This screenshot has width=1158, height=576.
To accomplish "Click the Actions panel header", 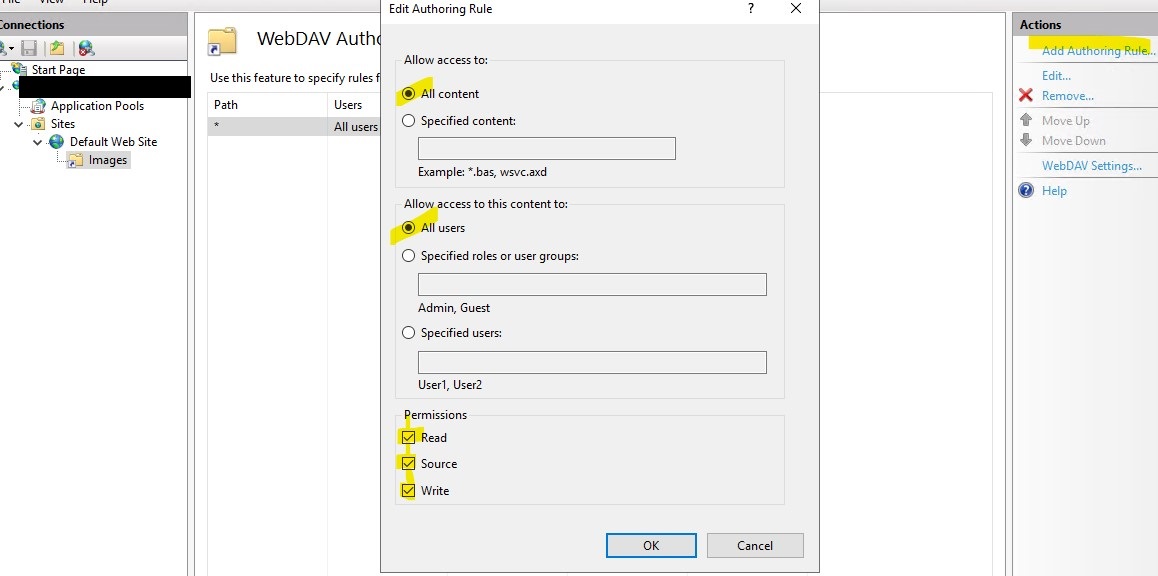I will [x=1085, y=24].
